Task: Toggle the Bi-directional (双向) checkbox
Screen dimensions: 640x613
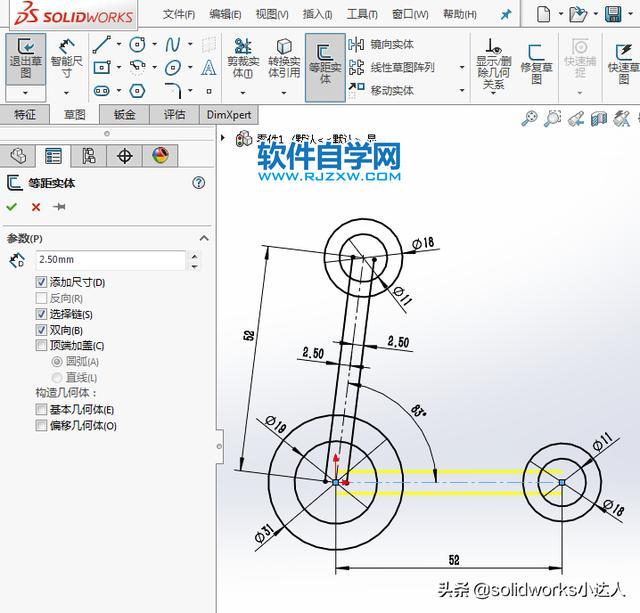Action: pos(41,330)
